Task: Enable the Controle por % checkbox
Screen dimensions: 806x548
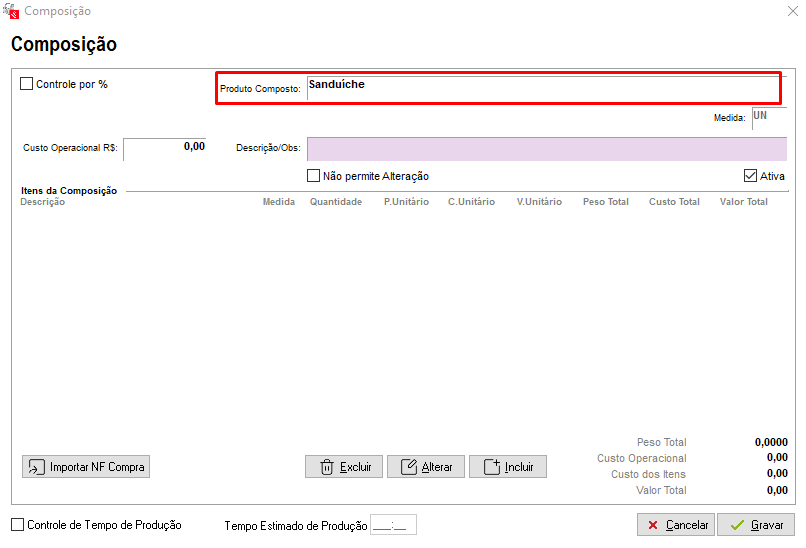Action: pyautogui.click(x=26, y=83)
